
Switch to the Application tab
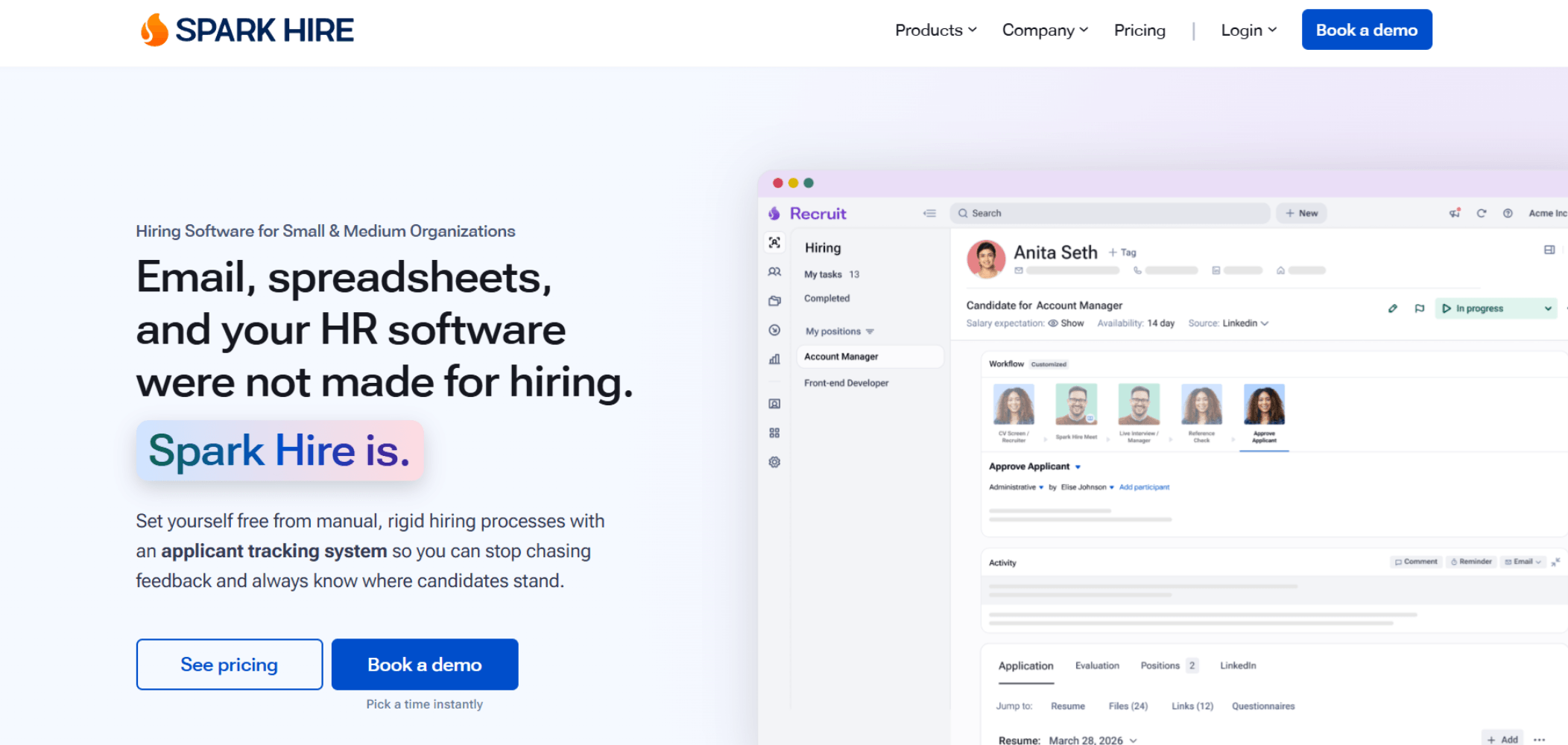point(1026,666)
